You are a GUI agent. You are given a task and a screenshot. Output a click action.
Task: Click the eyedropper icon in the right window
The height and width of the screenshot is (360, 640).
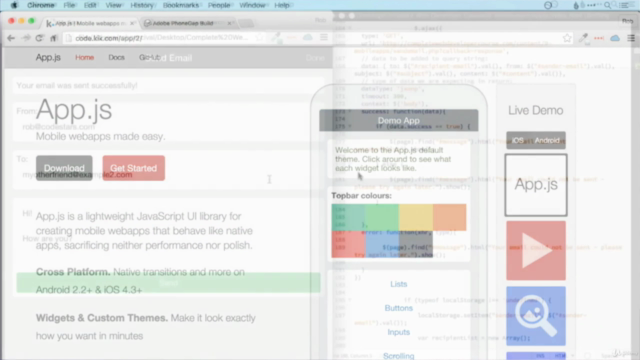(x=583, y=38)
